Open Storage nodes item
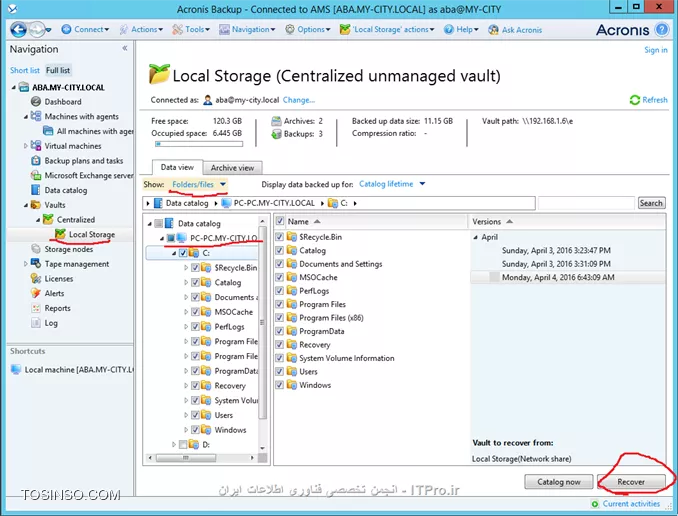 pyautogui.click(x=68, y=249)
